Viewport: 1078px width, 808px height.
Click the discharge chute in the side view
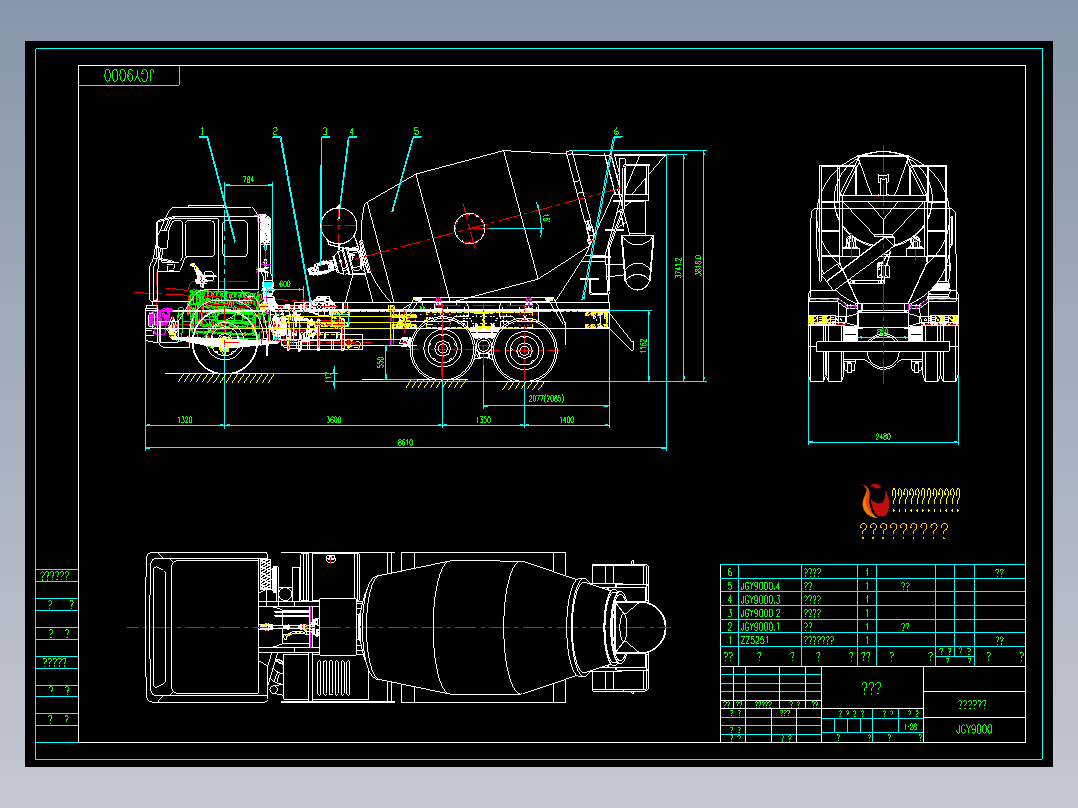click(x=638, y=263)
